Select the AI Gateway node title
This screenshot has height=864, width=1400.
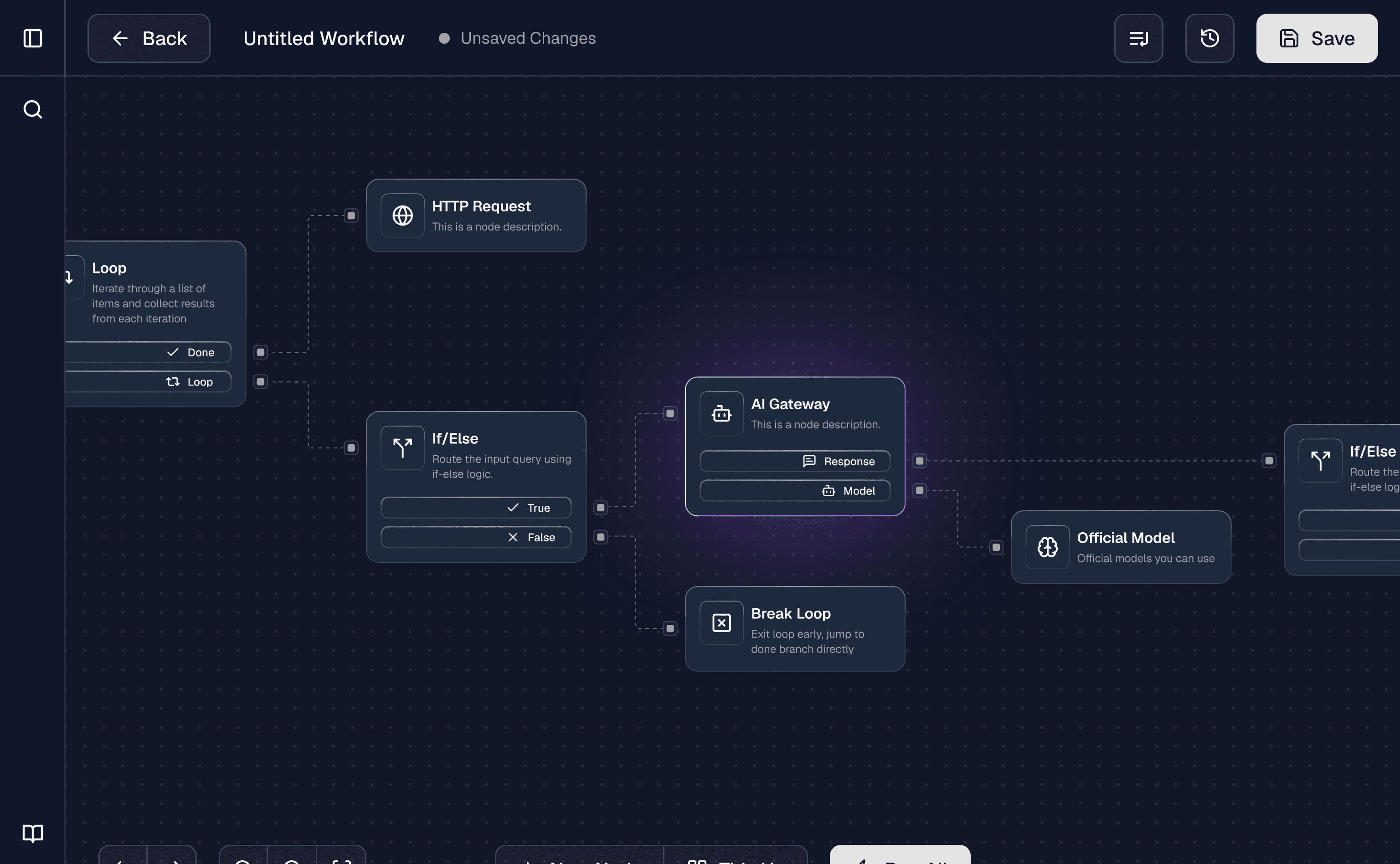[790, 404]
